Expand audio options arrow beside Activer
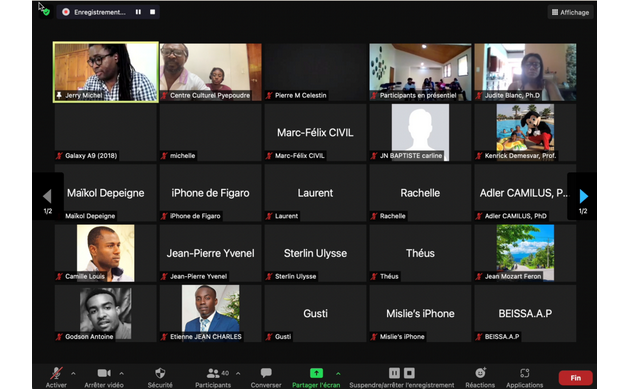 [74, 373]
